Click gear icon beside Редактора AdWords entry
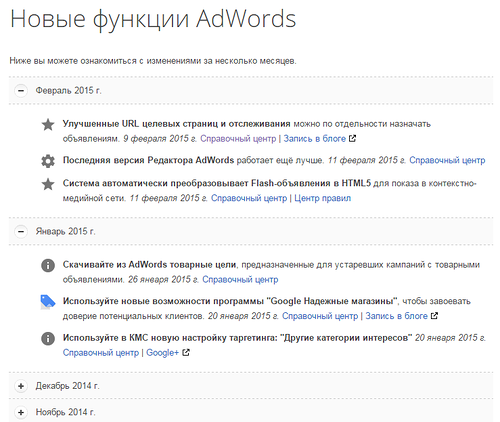This screenshot has height=422, width=500. pyautogui.click(x=48, y=161)
